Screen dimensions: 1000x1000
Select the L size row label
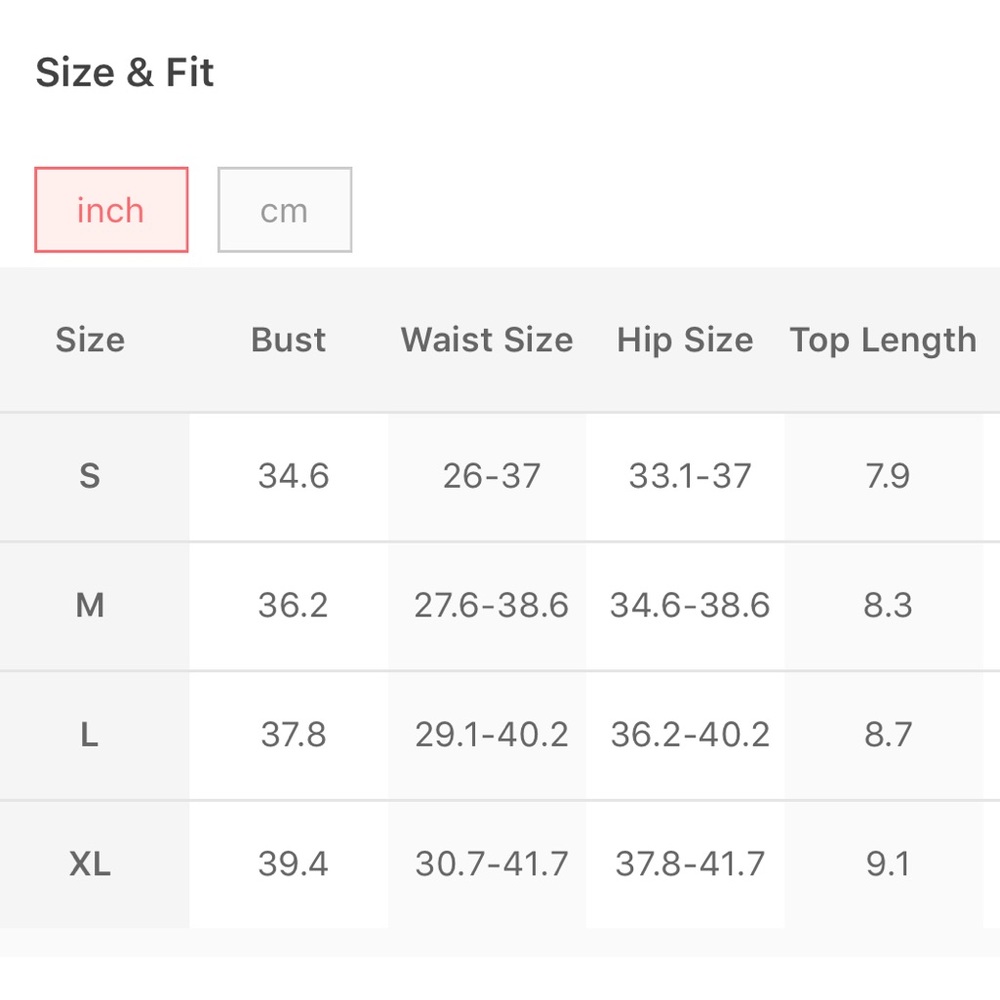[x=90, y=734]
